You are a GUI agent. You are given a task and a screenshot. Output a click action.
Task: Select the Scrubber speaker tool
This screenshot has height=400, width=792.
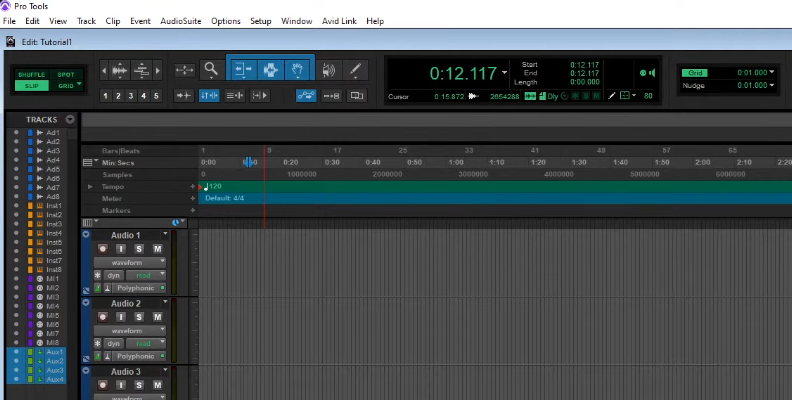pos(328,70)
